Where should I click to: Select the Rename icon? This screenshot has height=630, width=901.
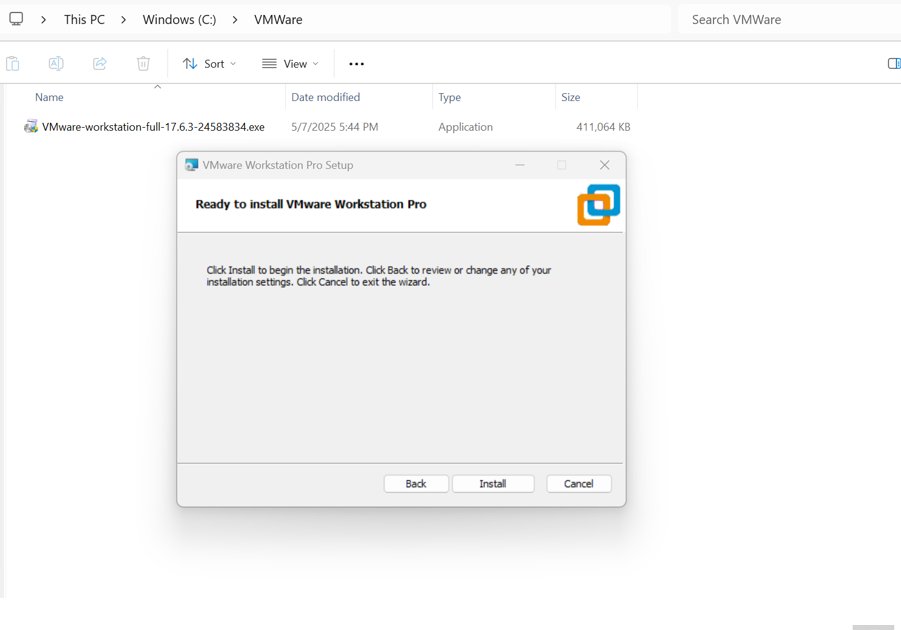[x=56, y=63]
